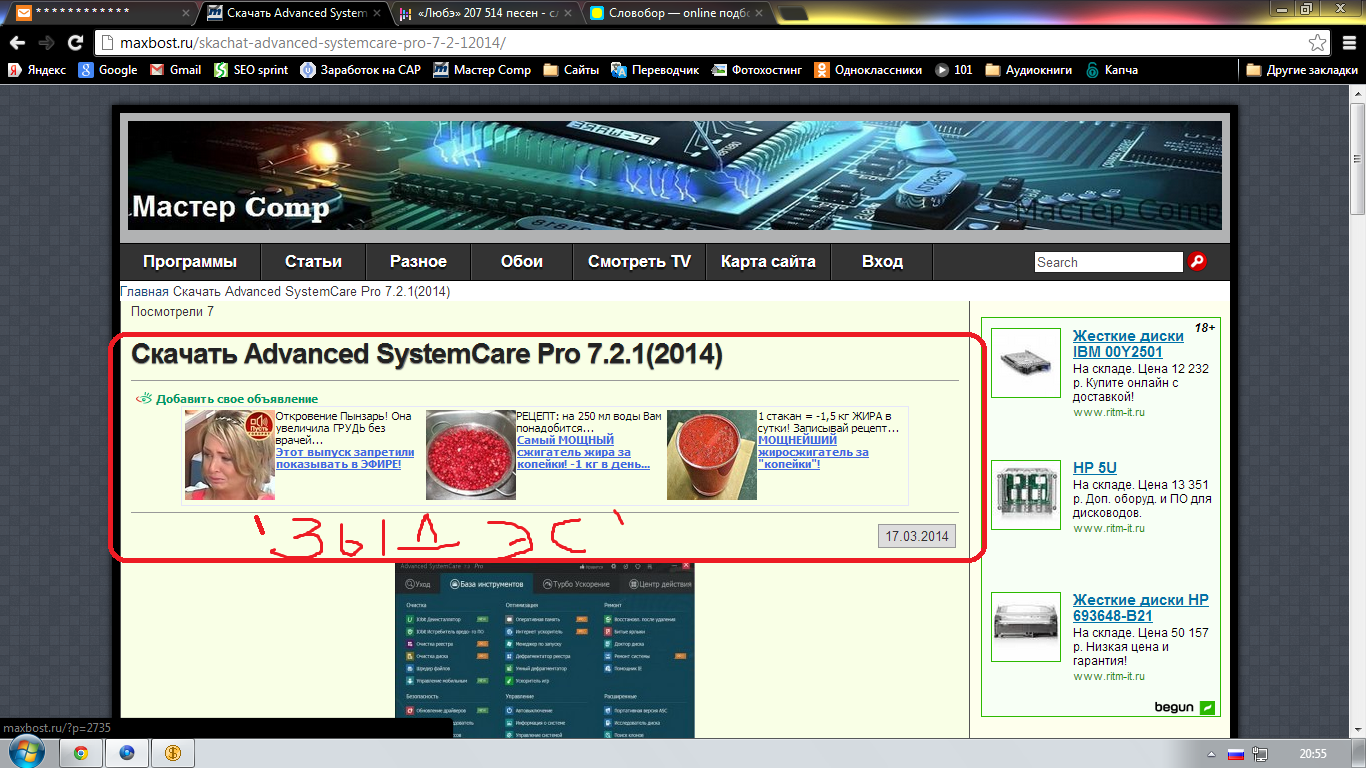Click the red search magnifier button
1366x768 pixels.
(1197, 262)
